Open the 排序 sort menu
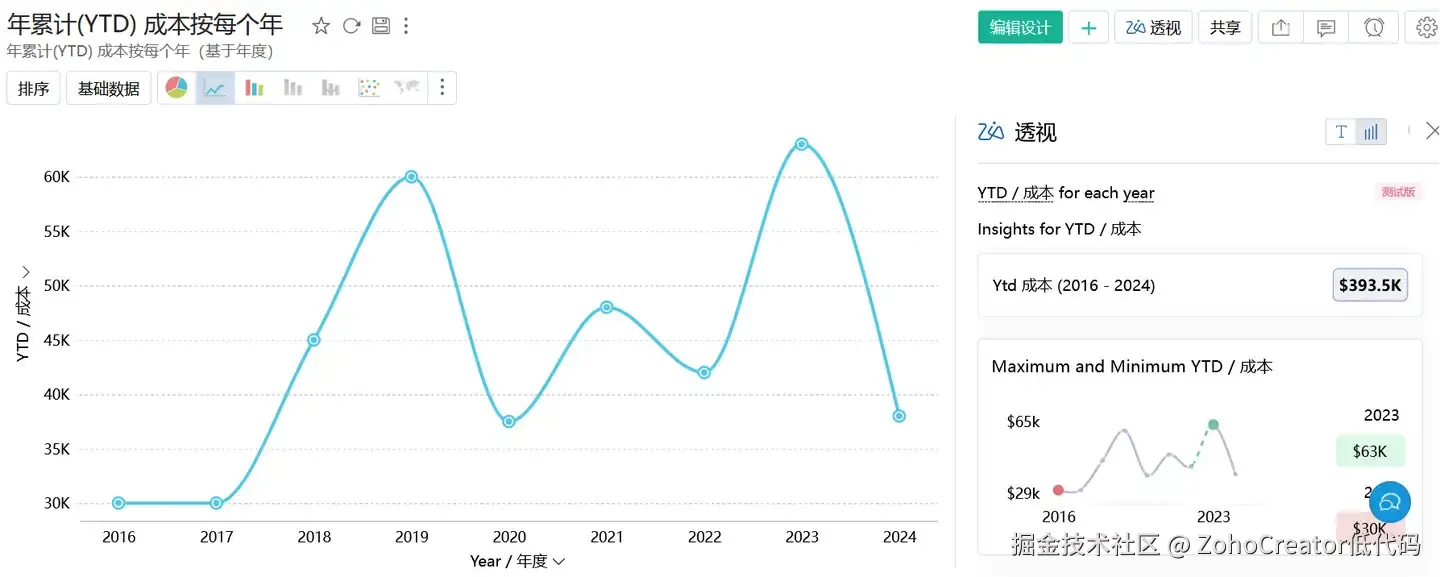The height and width of the screenshot is (577, 1440). coord(34,88)
